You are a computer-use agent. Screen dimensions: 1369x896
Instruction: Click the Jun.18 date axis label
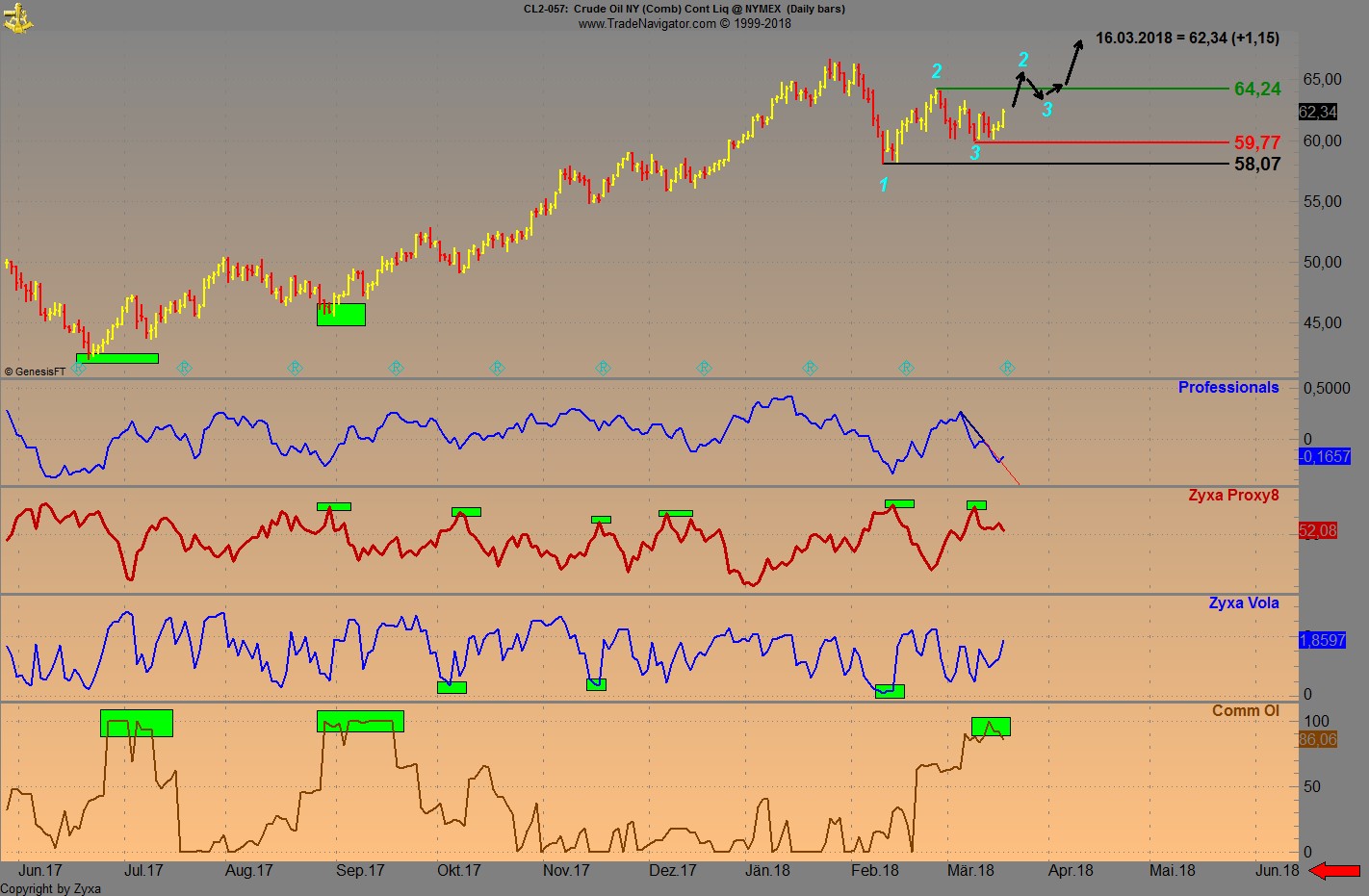coord(1277,871)
